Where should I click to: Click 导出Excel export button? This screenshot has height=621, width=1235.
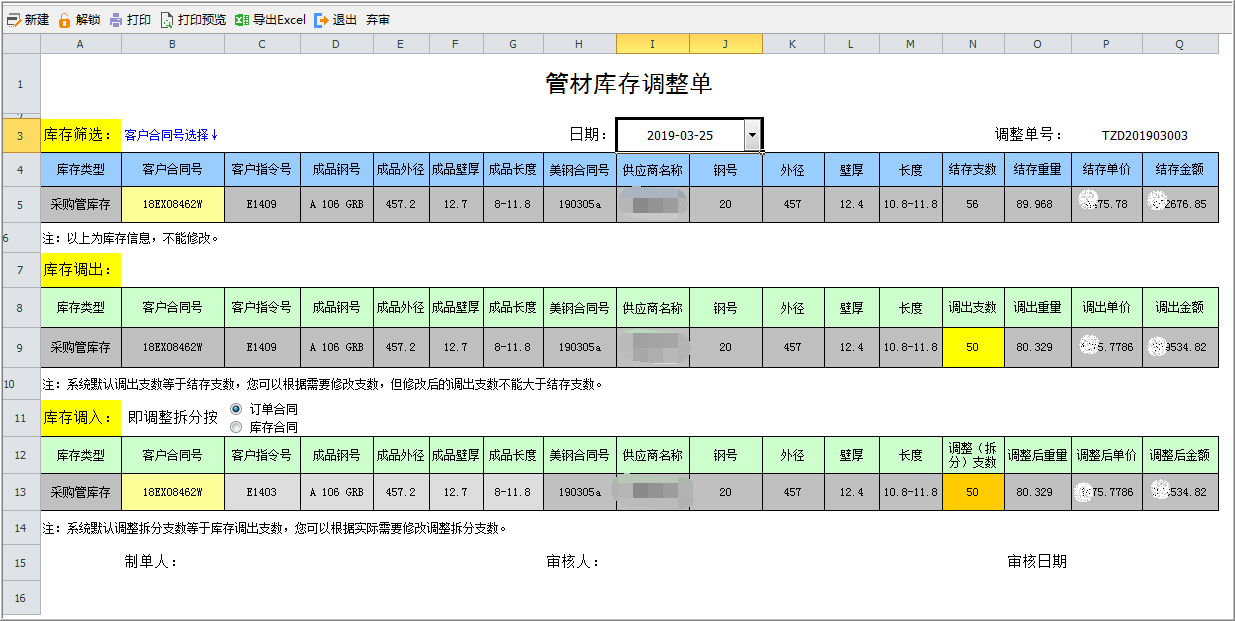[x=270, y=20]
